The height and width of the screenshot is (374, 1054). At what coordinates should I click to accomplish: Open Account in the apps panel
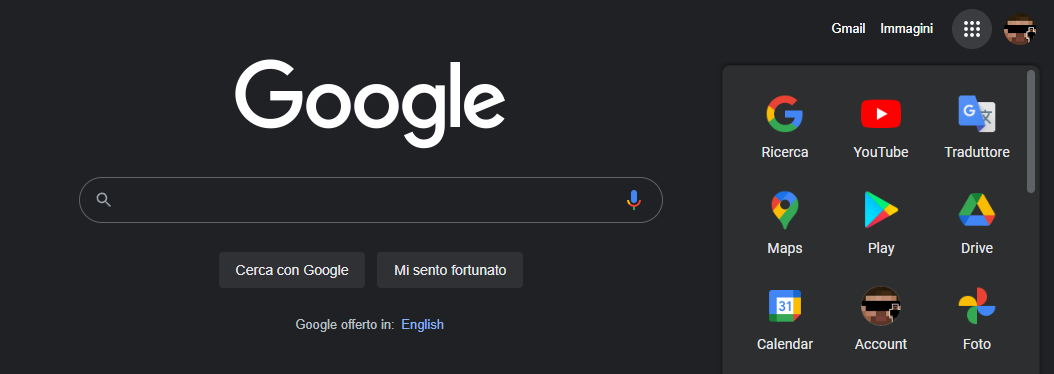tap(881, 320)
